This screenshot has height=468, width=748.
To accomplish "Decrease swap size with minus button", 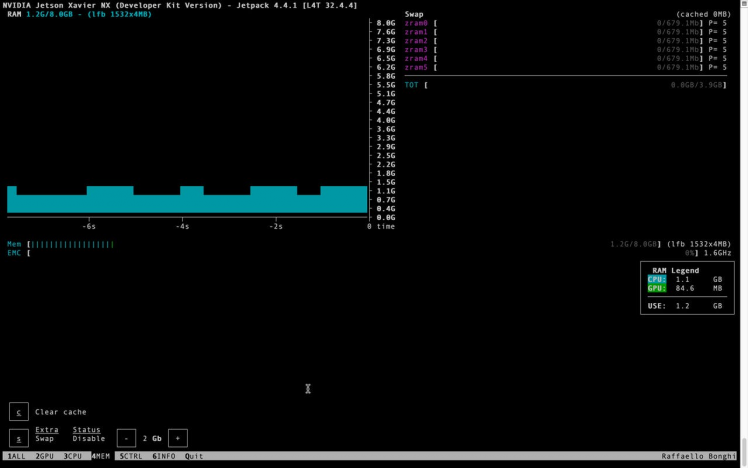I will pos(126,438).
